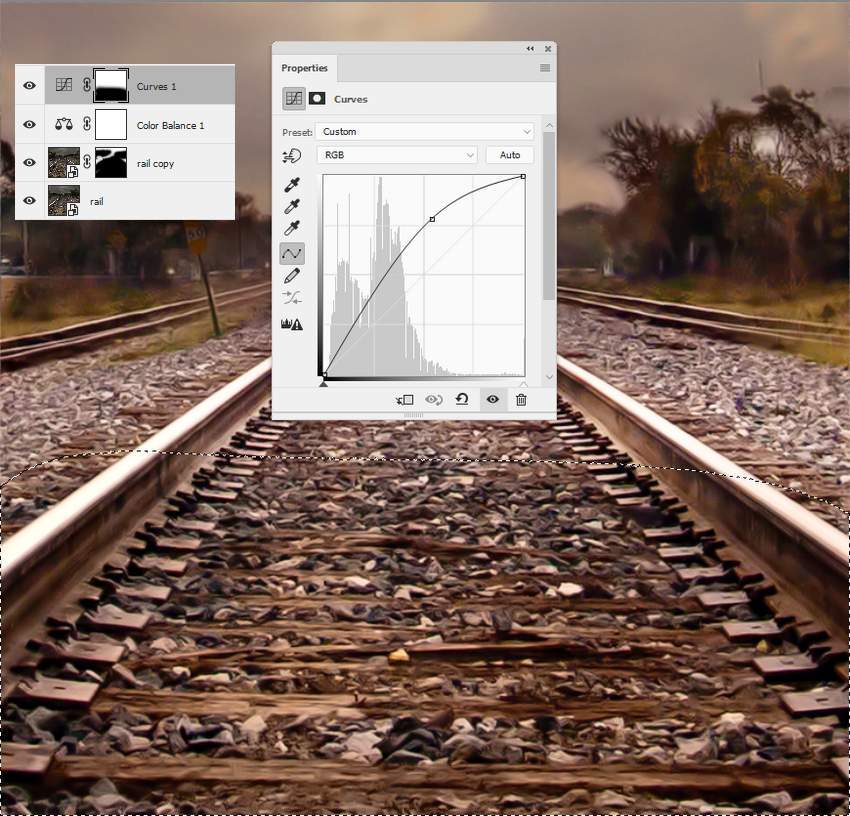Select the black point eyedropper
This screenshot has height=816, width=850.
tap(293, 185)
